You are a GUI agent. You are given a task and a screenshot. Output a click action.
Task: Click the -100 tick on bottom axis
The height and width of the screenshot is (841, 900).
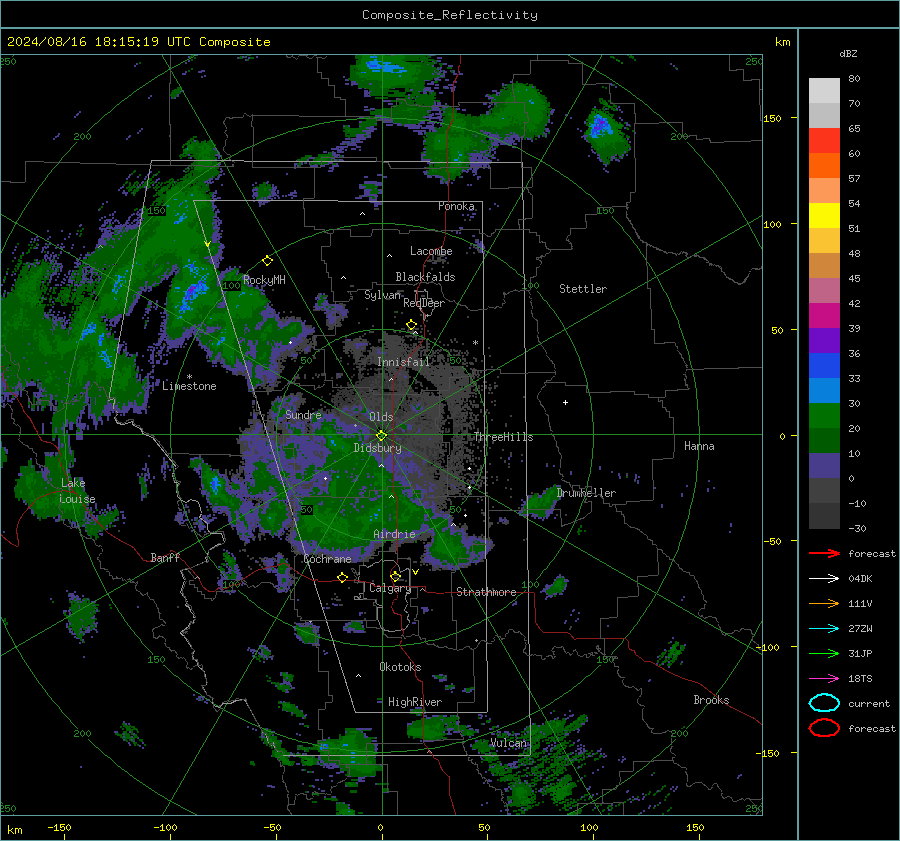[165, 828]
